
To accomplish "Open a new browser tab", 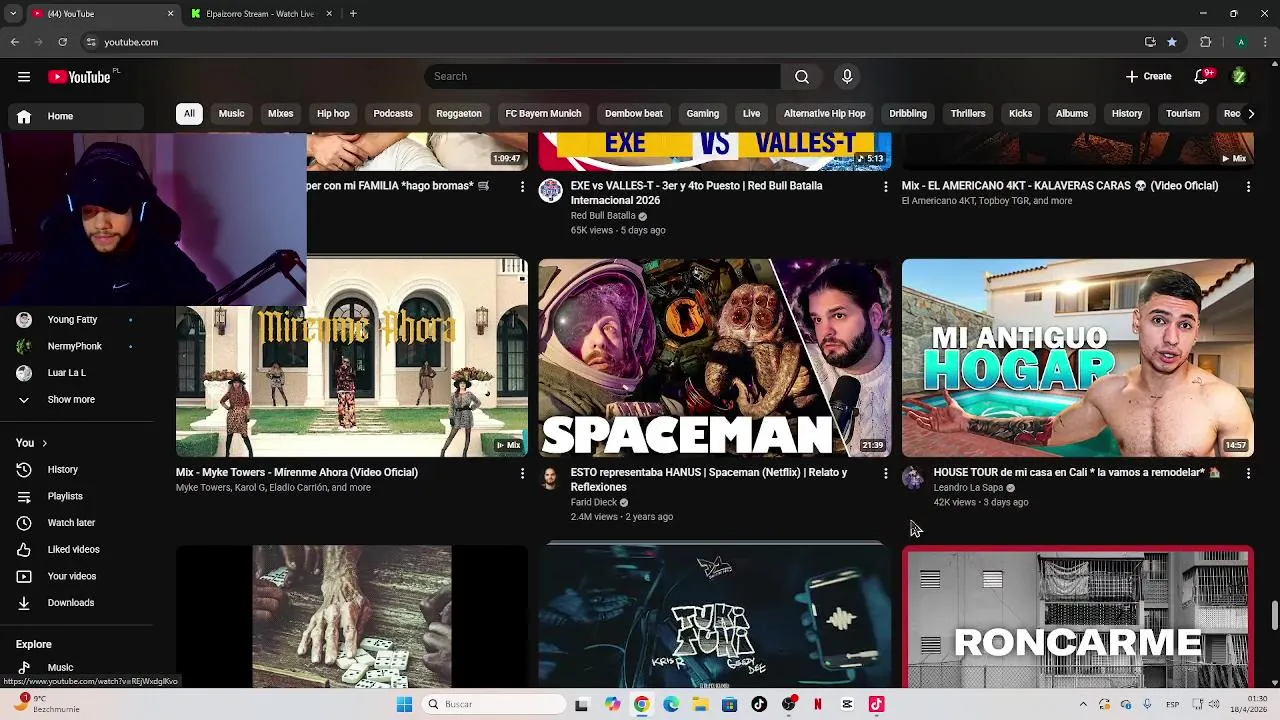I will click(x=353, y=14).
